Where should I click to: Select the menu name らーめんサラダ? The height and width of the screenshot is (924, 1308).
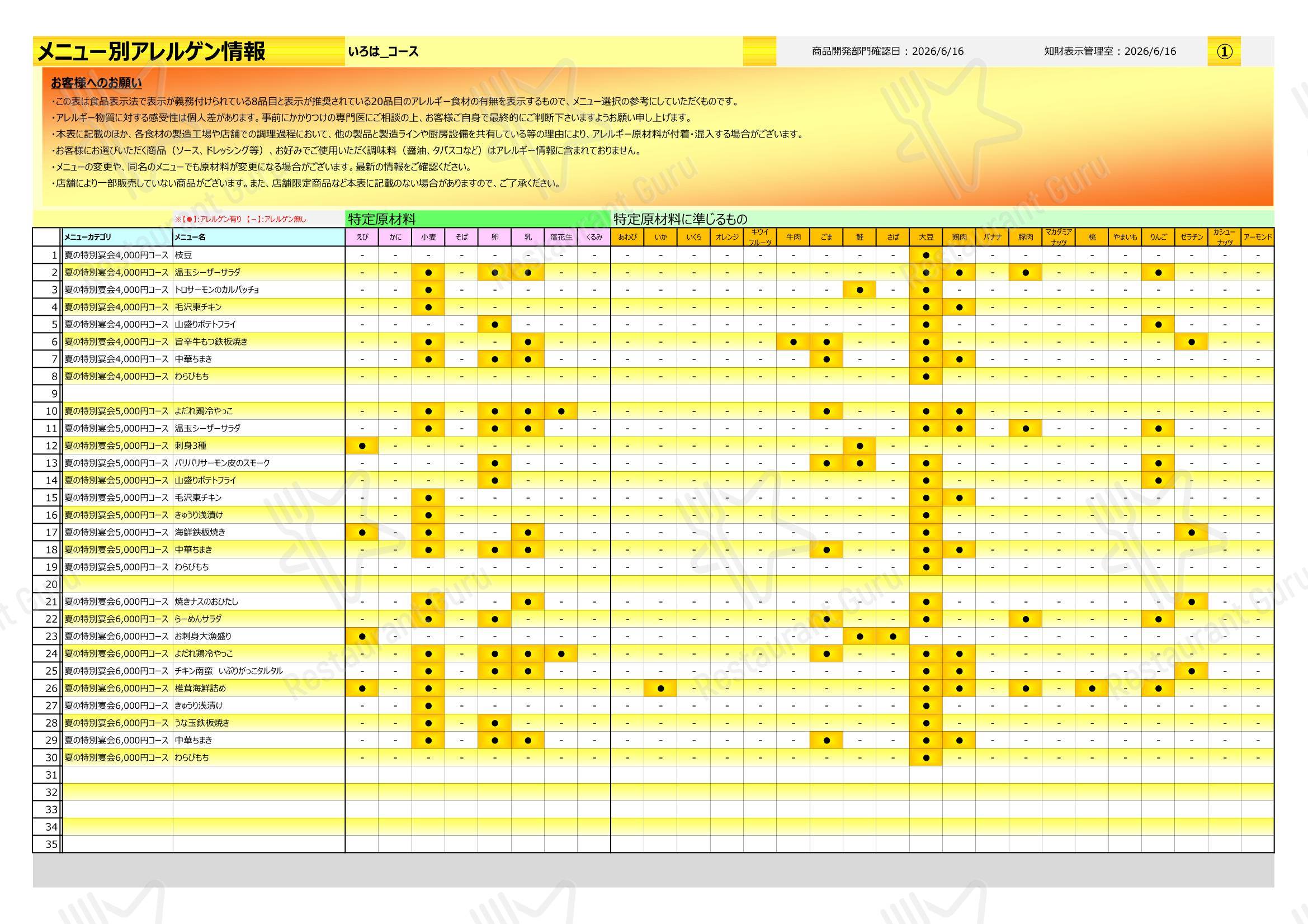(199, 619)
